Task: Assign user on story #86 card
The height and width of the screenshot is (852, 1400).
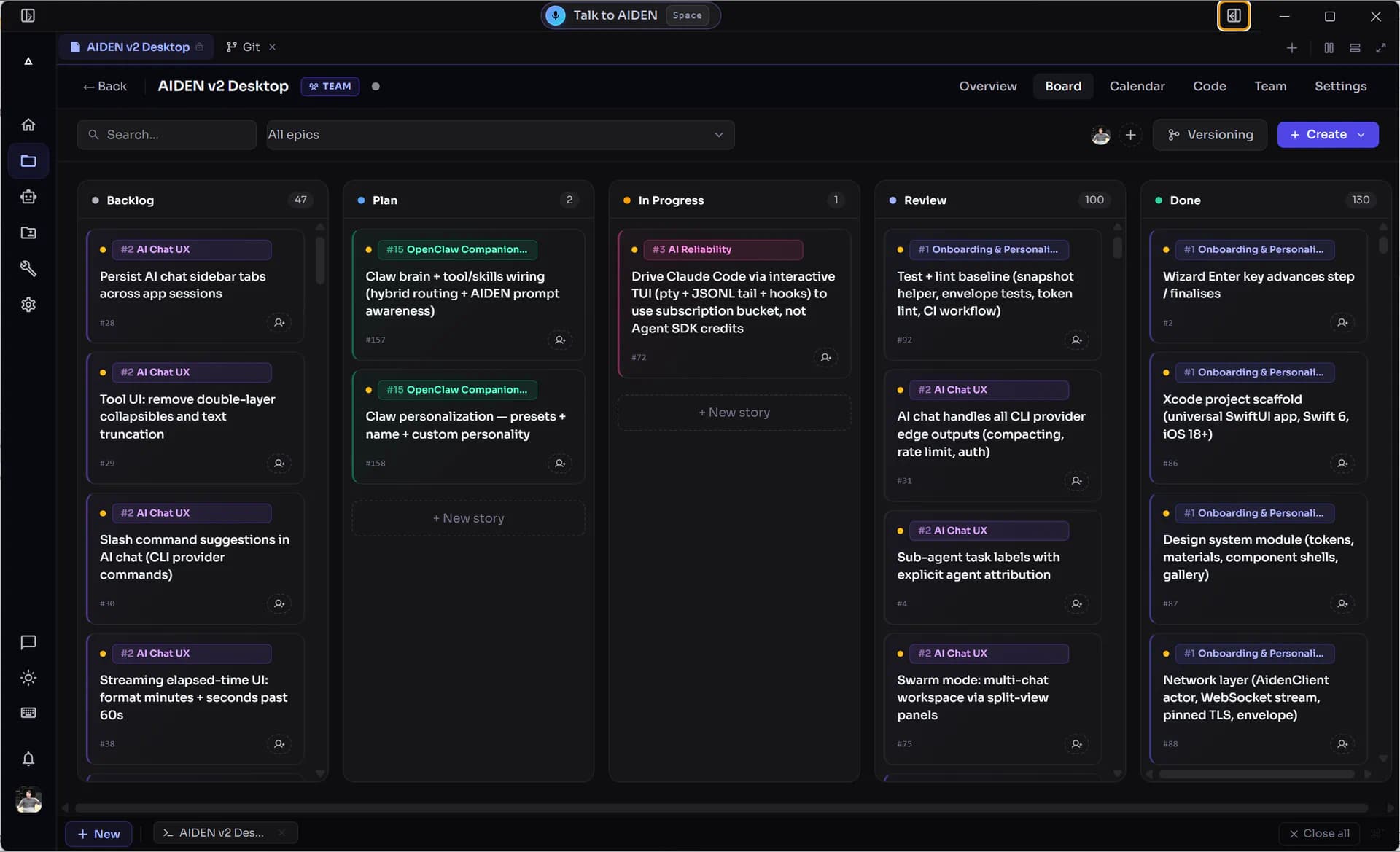Action: (1342, 463)
